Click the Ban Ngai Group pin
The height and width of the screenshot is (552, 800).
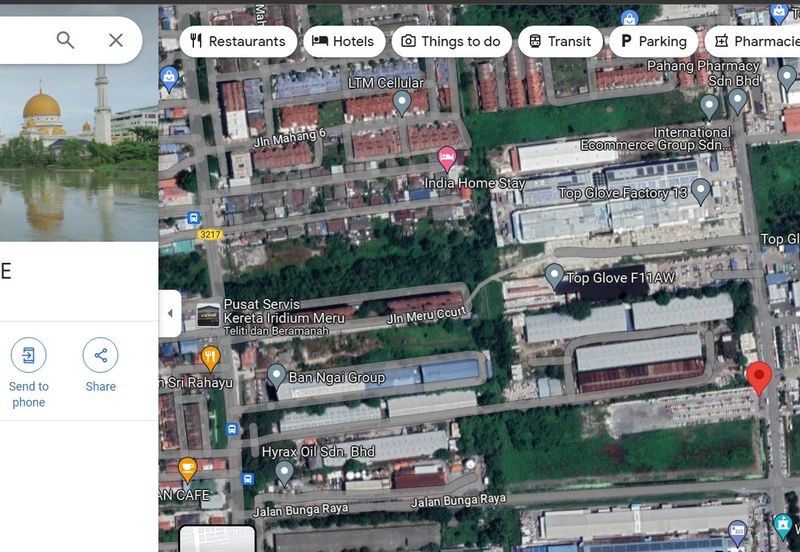tap(276, 377)
